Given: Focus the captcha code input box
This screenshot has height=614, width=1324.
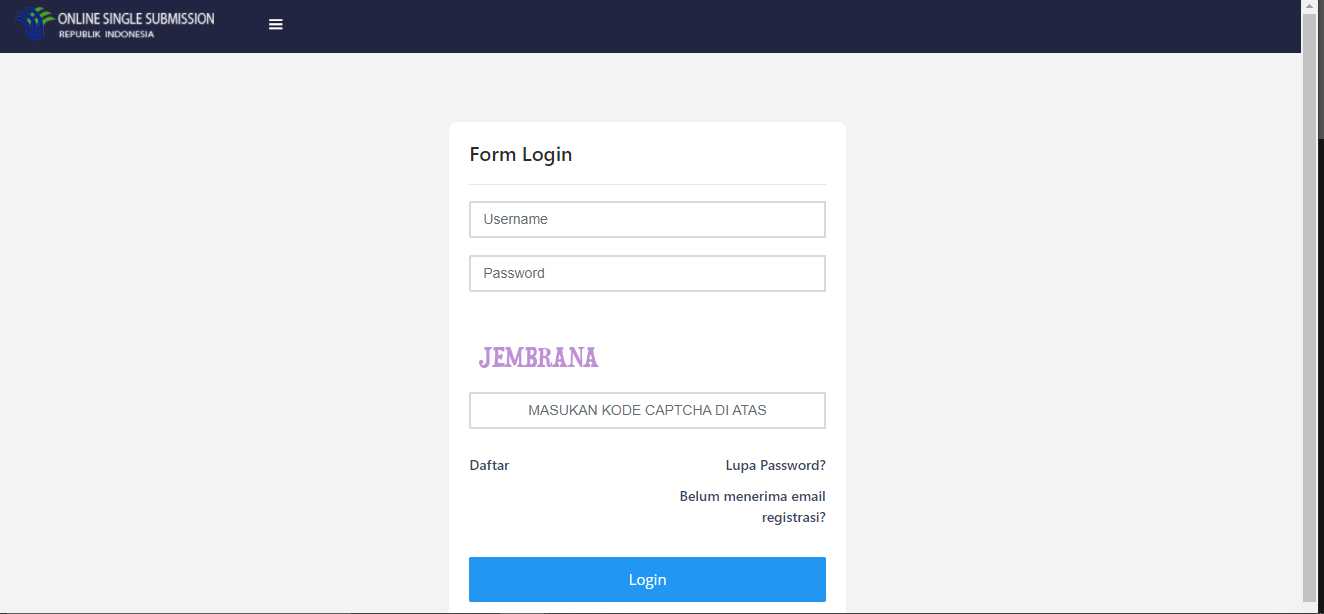Looking at the screenshot, I should pyautogui.click(x=647, y=410).
